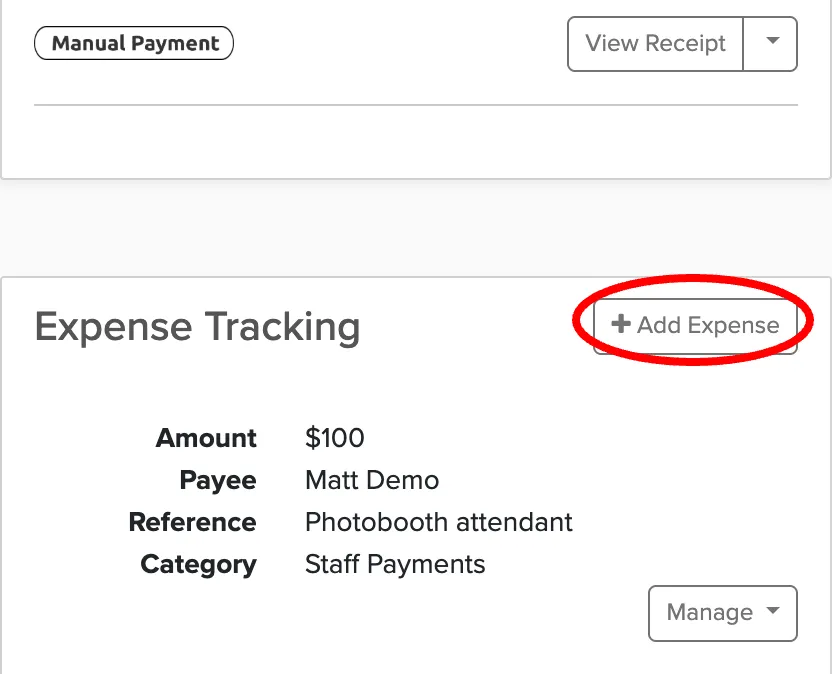This screenshot has width=832, height=674.
Task: Click the Add Expense button text
Action: pyautogui.click(x=708, y=325)
